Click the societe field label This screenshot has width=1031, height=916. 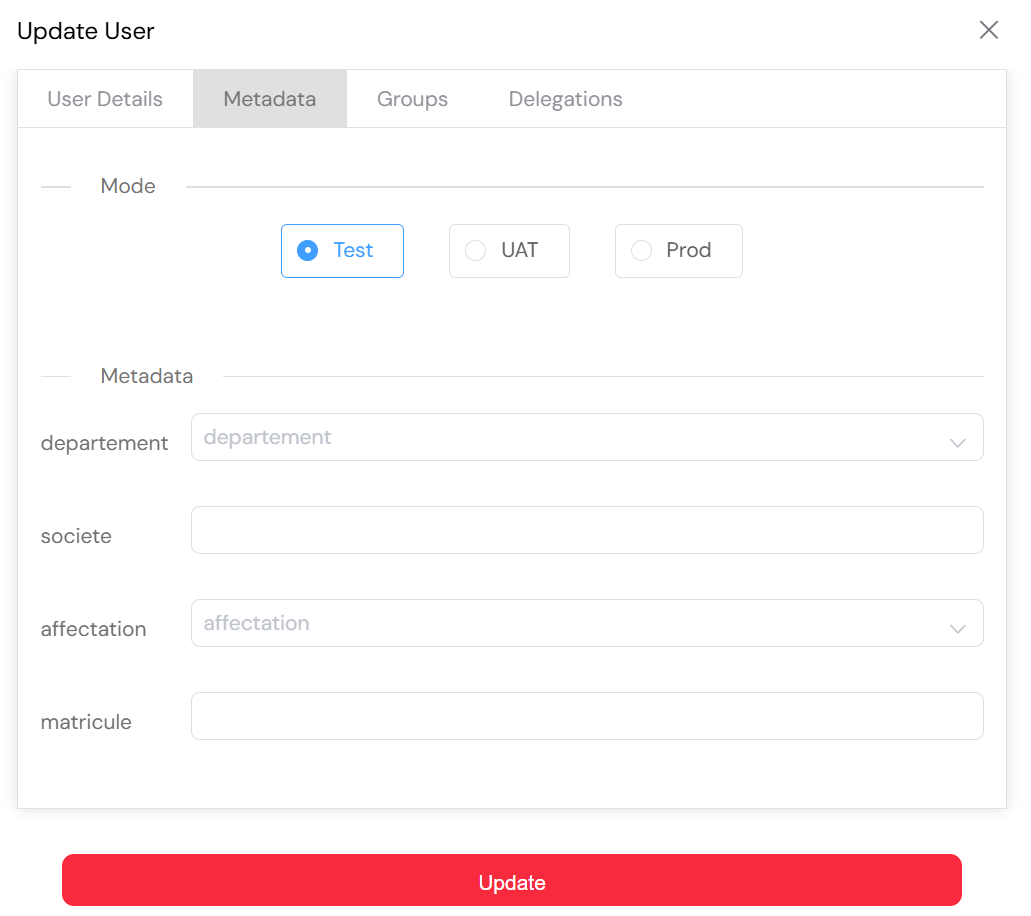point(76,536)
